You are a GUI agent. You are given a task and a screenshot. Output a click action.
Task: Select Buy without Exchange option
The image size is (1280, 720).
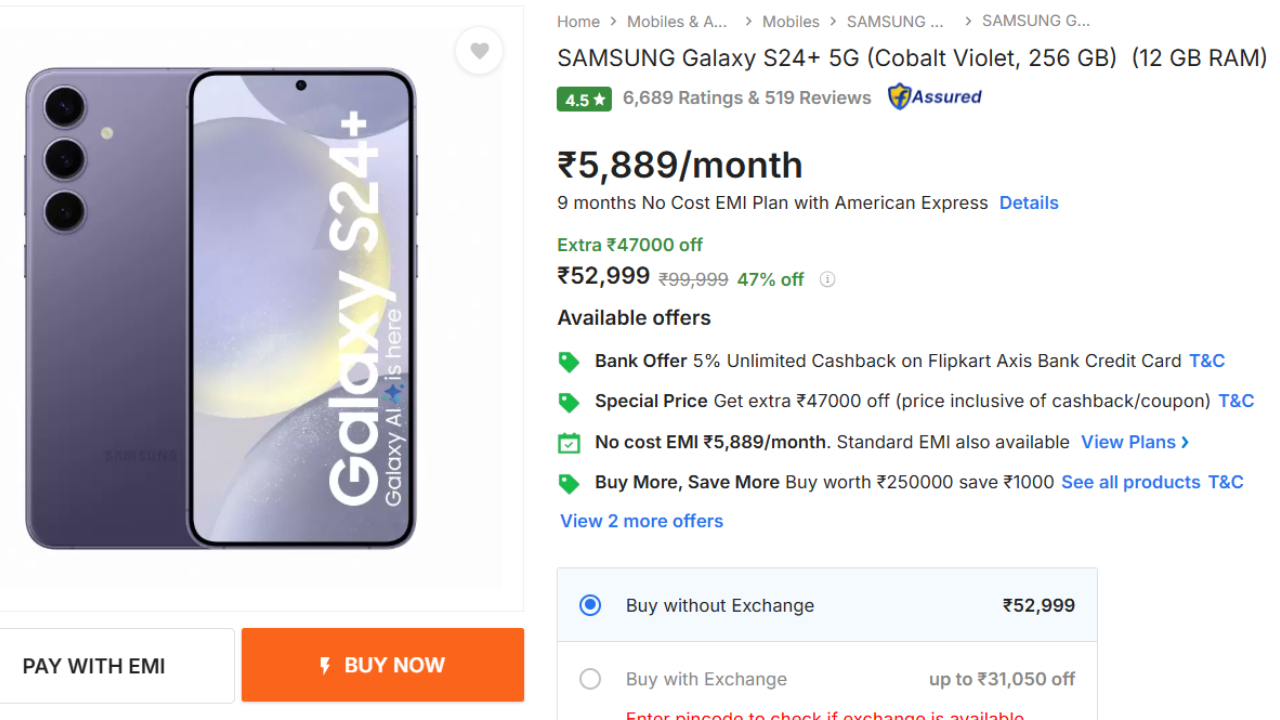(x=590, y=605)
